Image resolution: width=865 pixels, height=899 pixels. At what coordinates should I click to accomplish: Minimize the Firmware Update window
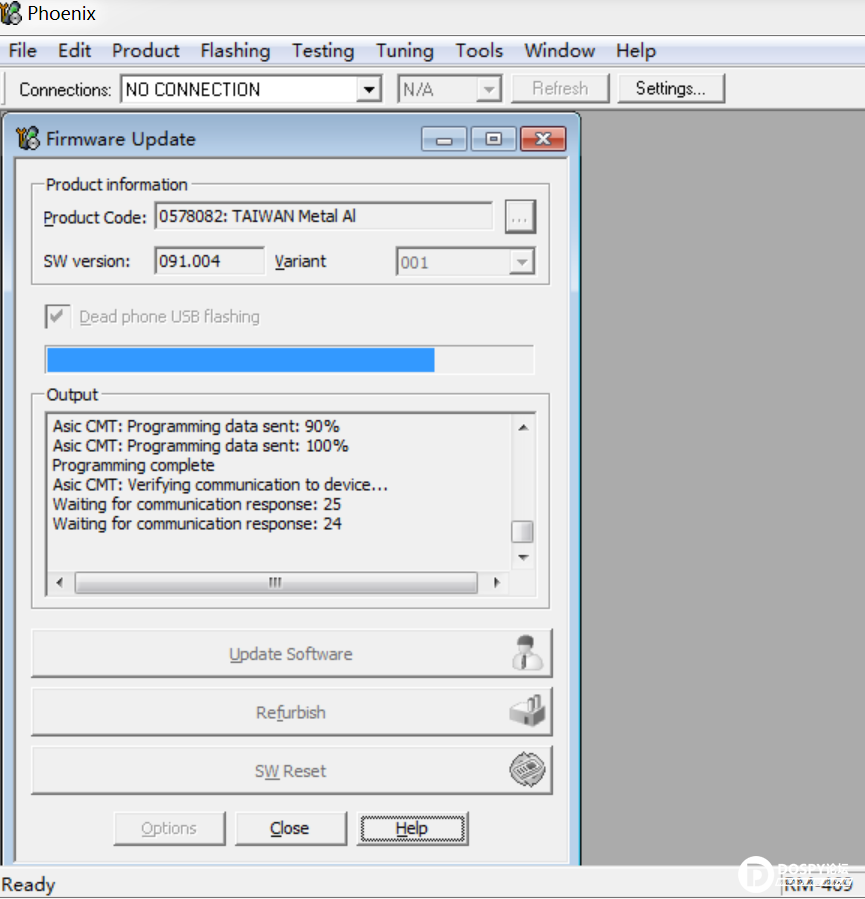coord(444,139)
